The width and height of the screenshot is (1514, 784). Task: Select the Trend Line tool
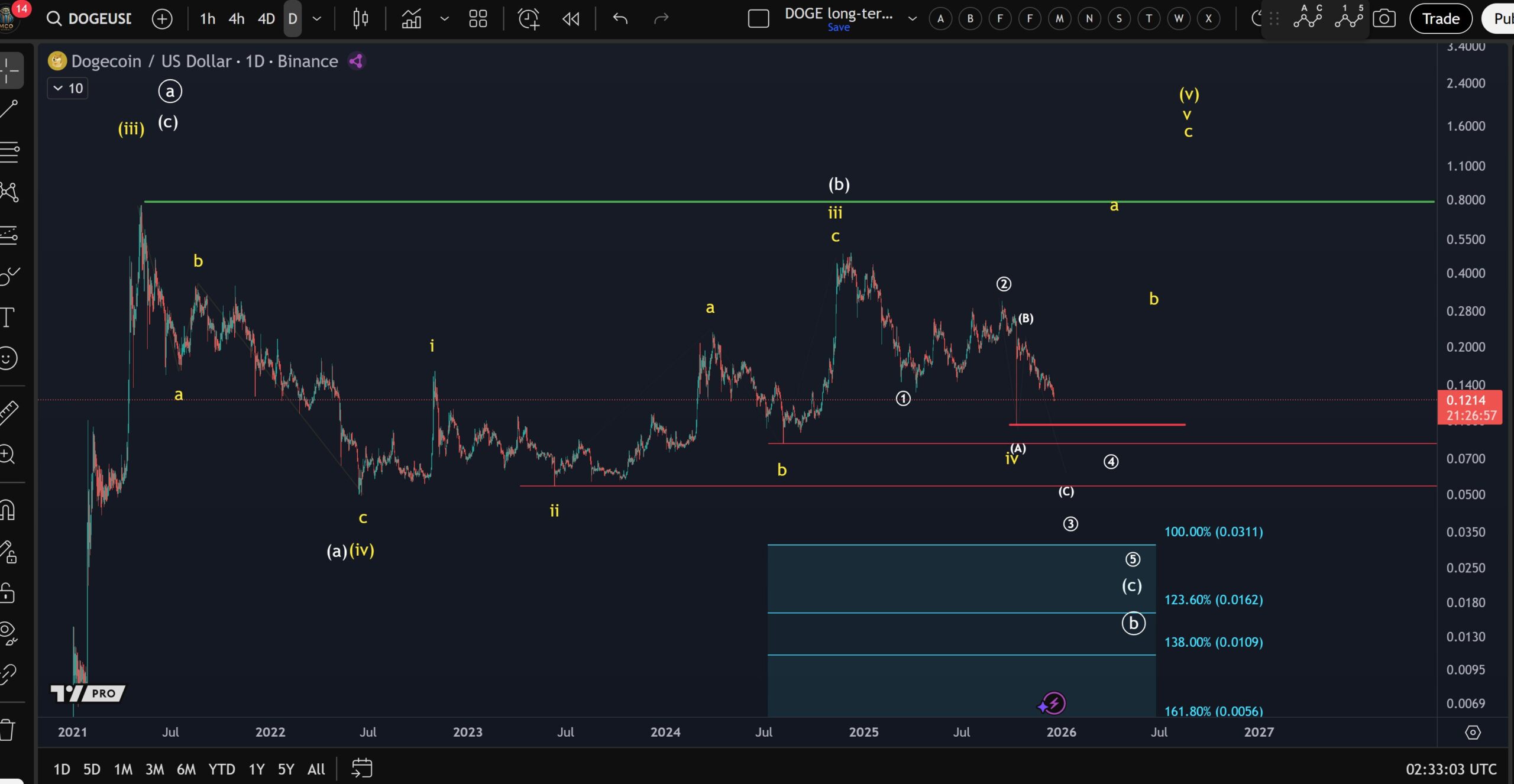pyautogui.click(x=9, y=109)
